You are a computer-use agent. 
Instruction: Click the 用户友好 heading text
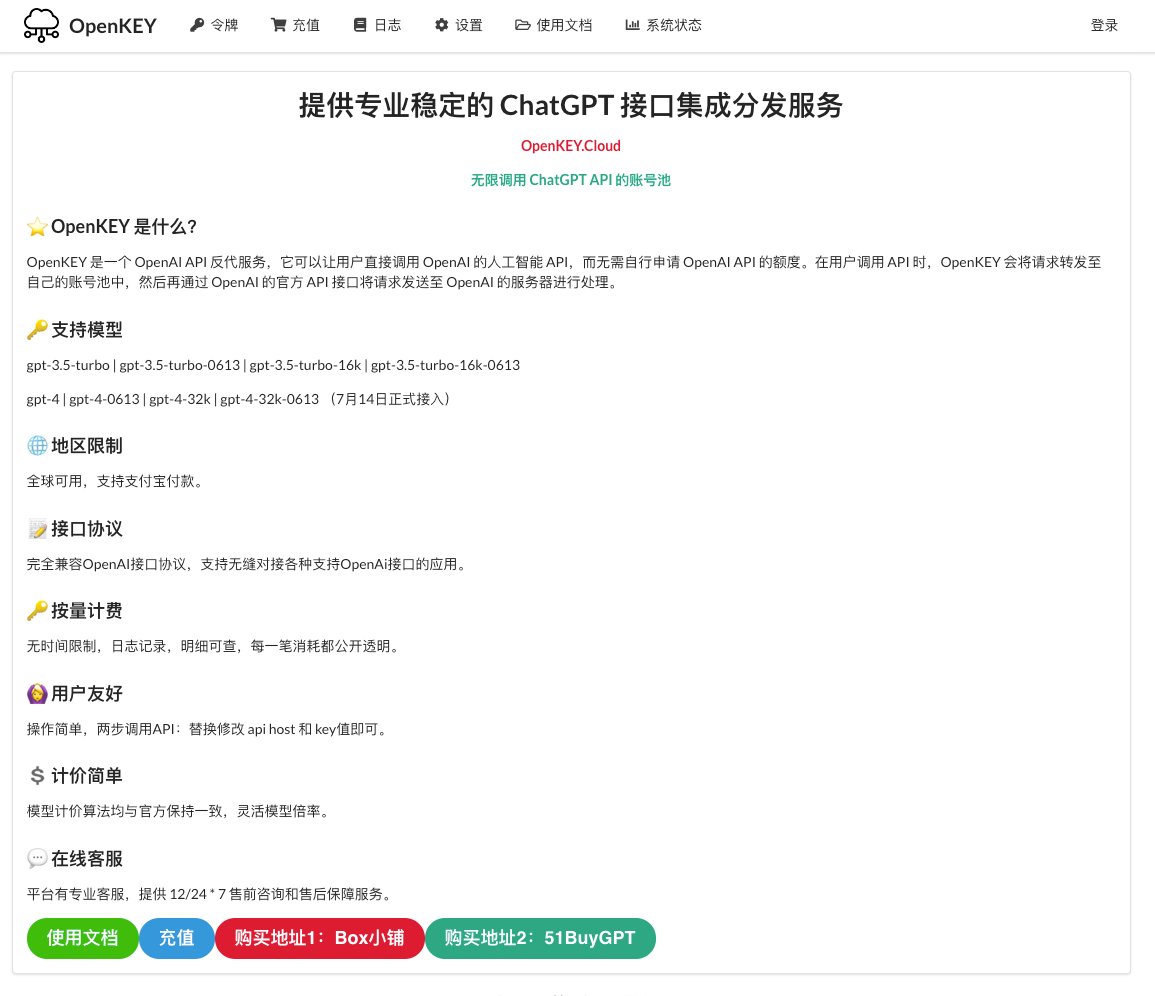point(87,693)
